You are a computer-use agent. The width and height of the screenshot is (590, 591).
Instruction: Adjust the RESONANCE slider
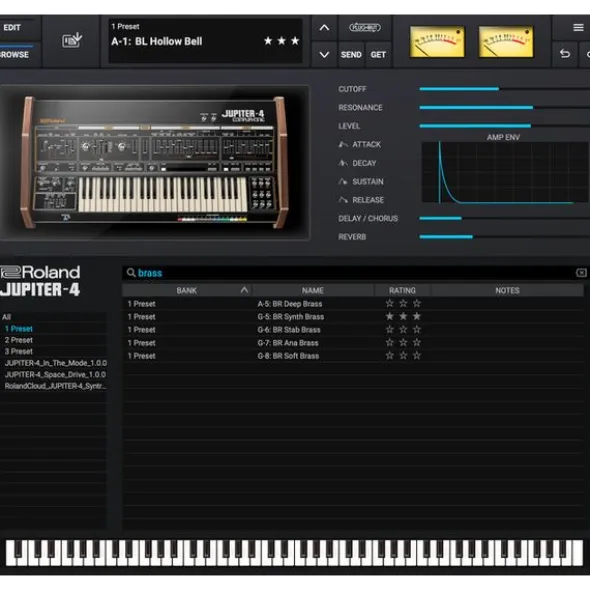504,107
